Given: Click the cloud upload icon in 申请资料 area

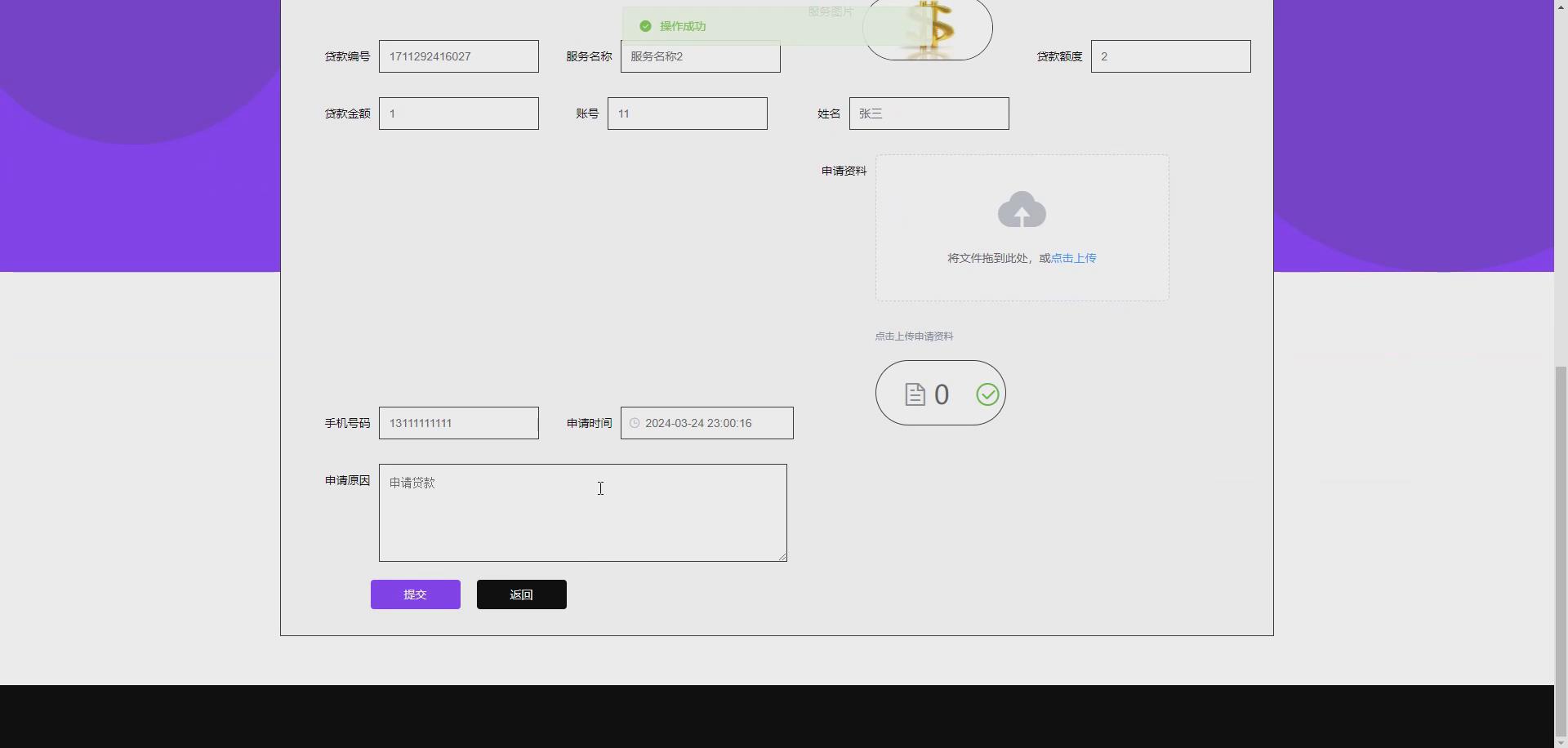Looking at the screenshot, I should tap(1022, 209).
